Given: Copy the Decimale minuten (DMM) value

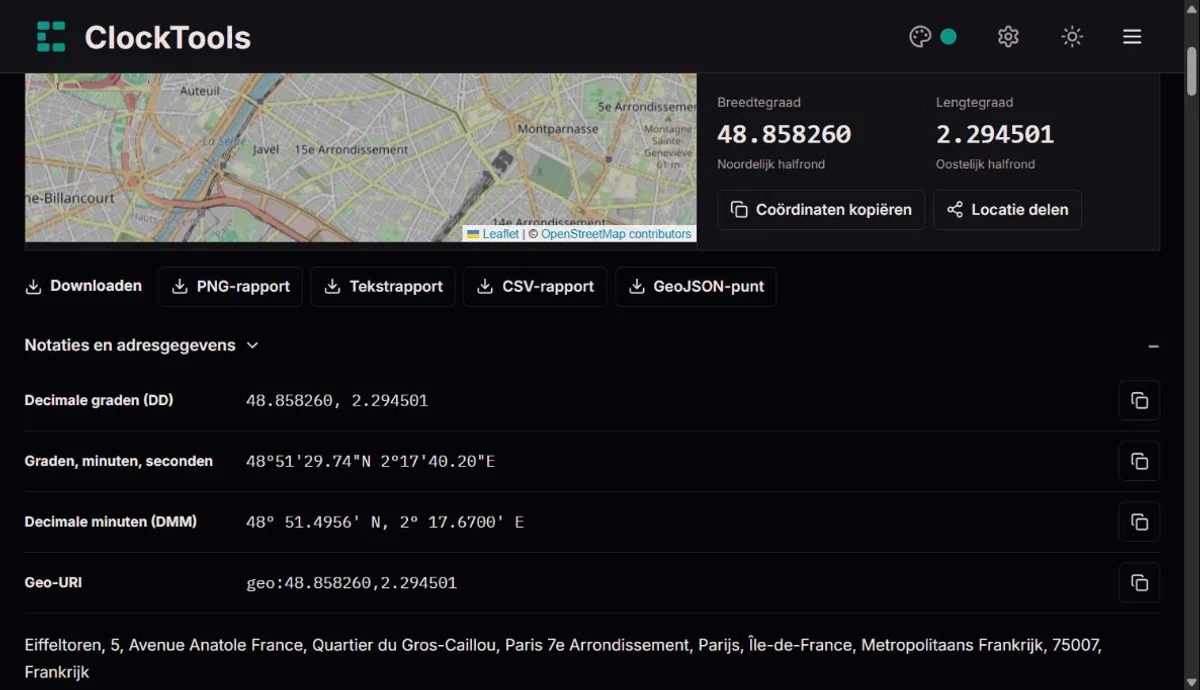Looking at the screenshot, I should point(1139,522).
